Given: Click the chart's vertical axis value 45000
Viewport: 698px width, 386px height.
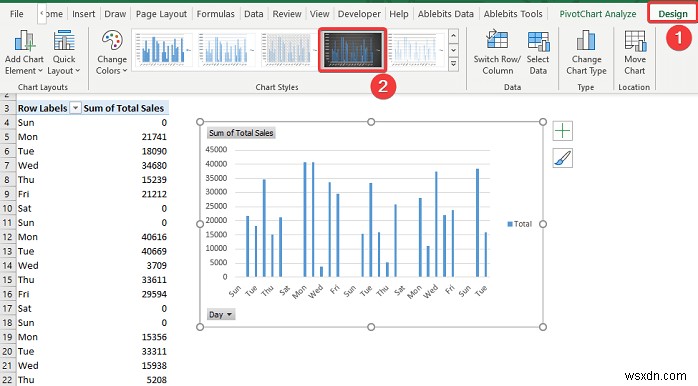Looking at the screenshot, I should click(x=216, y=150).
